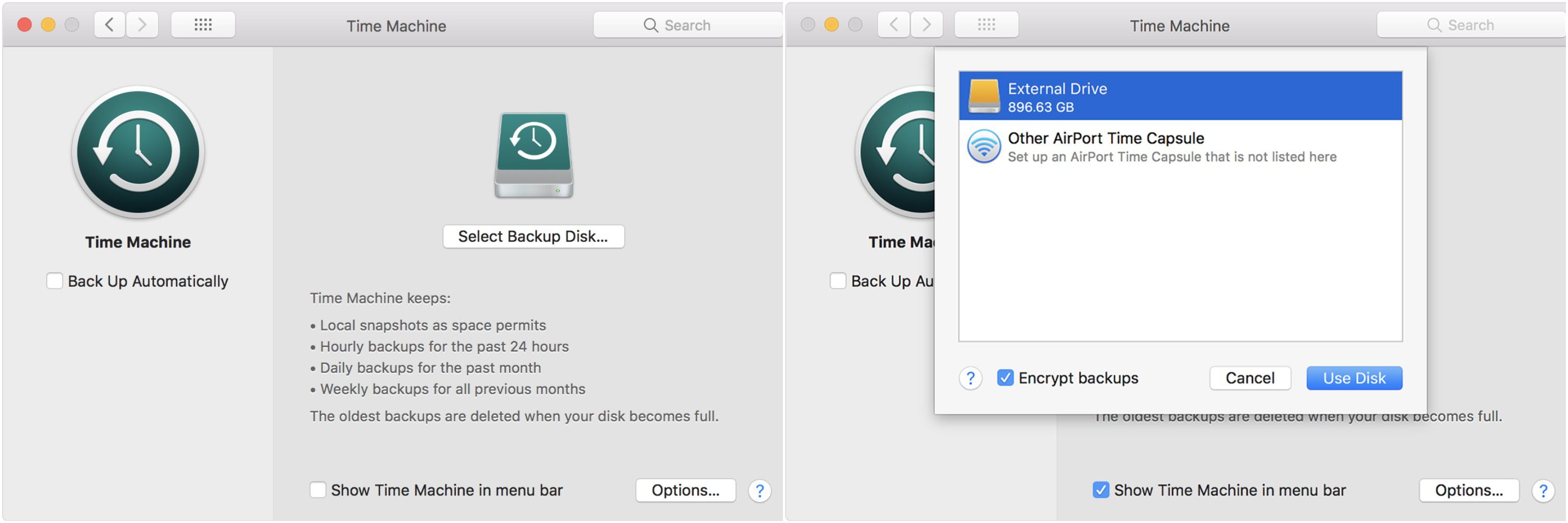Screen dimensions: 1568x523
Task: Minimize the left Time Machine window
Action: 48,25
